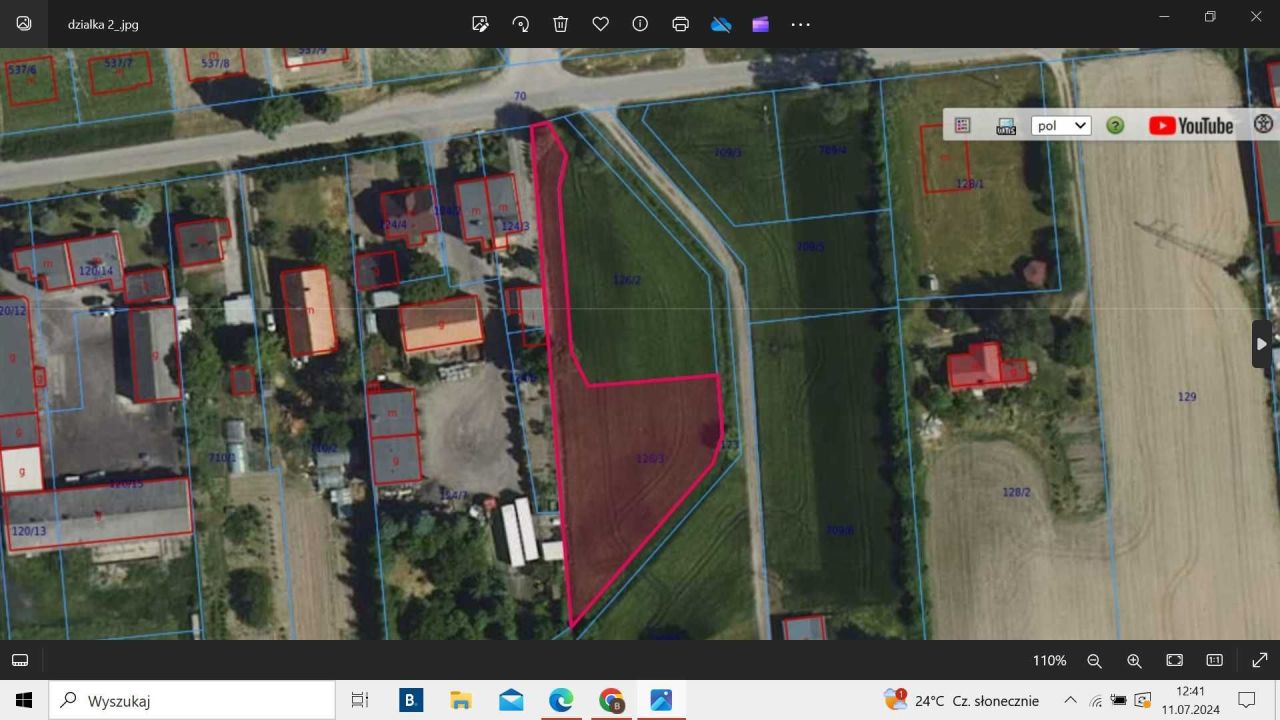Toggle the filmstrip panel at bottom left
1280x720 pixels.
coord(20,660)
